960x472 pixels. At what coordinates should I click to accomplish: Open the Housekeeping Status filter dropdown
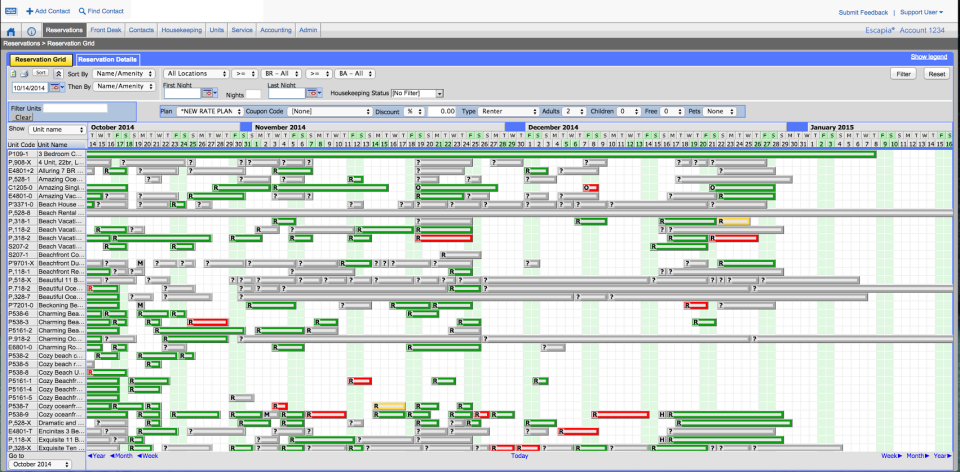coord(417,94)
